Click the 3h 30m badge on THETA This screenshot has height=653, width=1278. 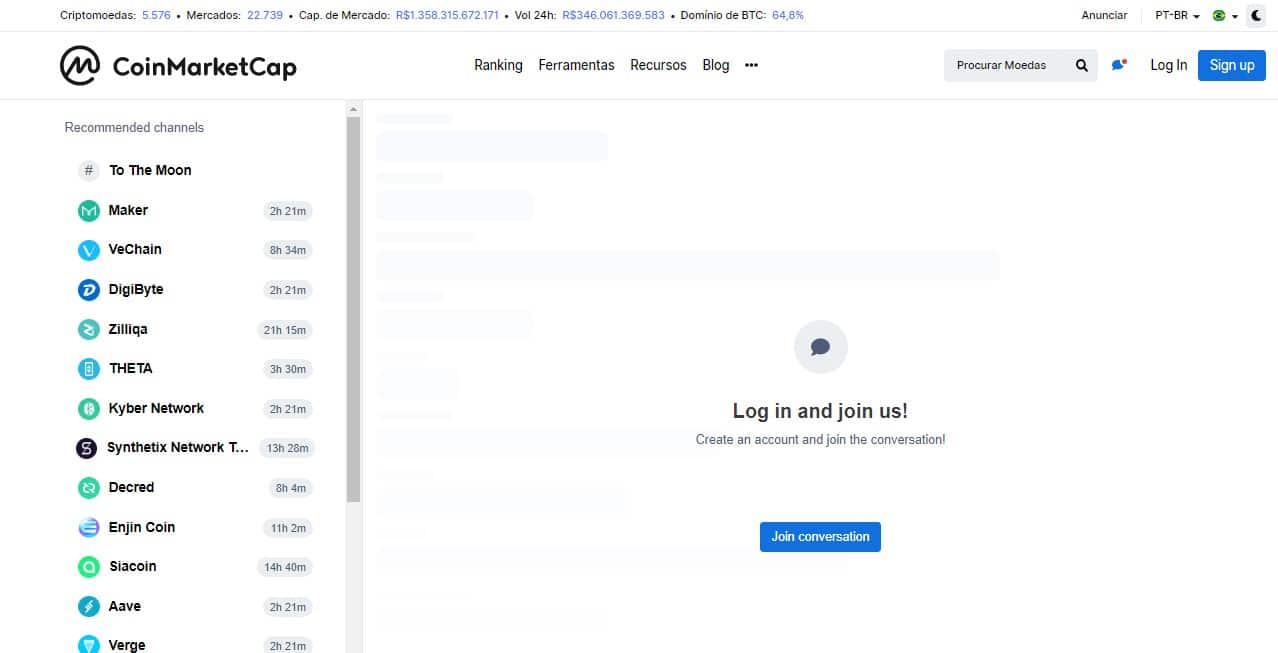288,369
